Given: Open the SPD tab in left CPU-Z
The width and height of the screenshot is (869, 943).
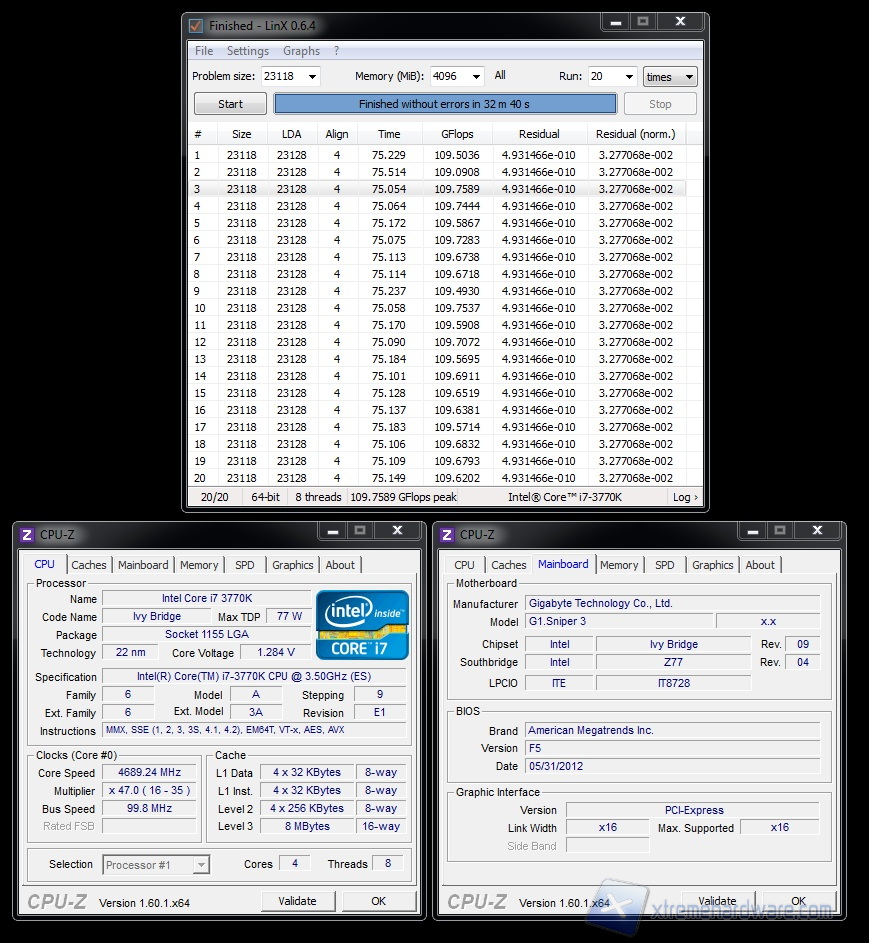Looking at the screenshot, I should [x=244, y=565].
